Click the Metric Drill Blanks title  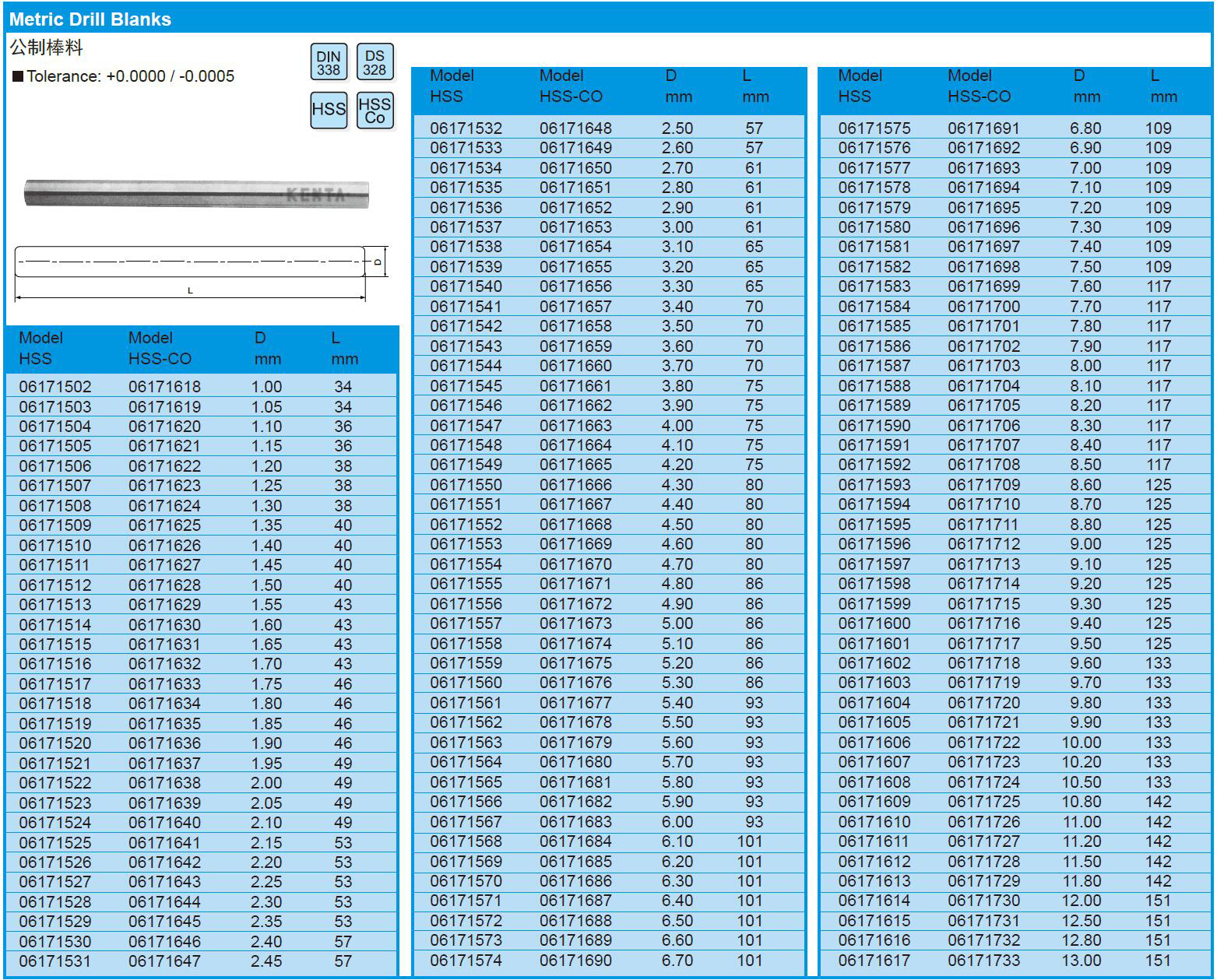coord(90,19)
